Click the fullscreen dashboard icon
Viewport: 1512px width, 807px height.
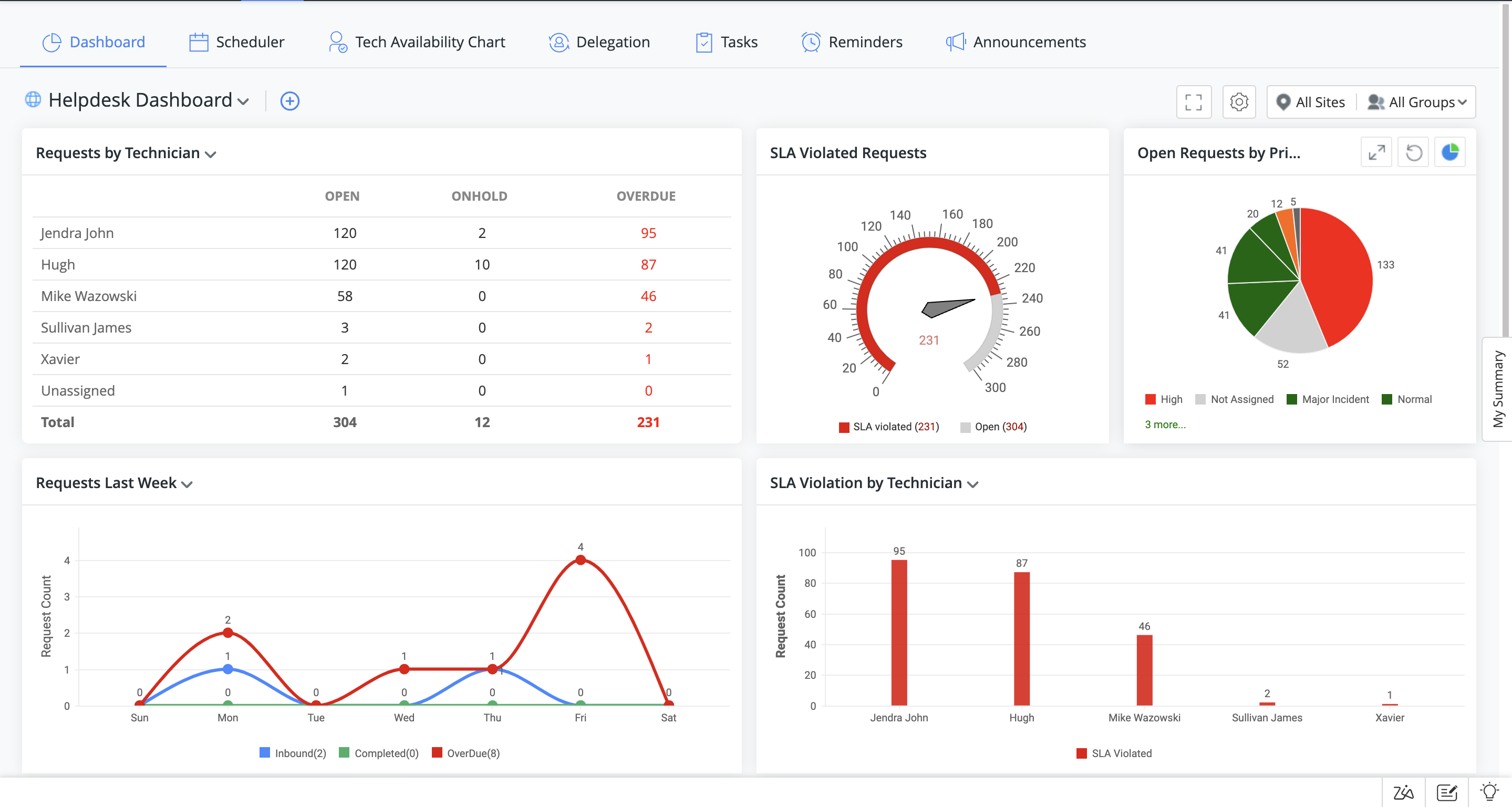pyautogui.click(x=1193, y=102)
